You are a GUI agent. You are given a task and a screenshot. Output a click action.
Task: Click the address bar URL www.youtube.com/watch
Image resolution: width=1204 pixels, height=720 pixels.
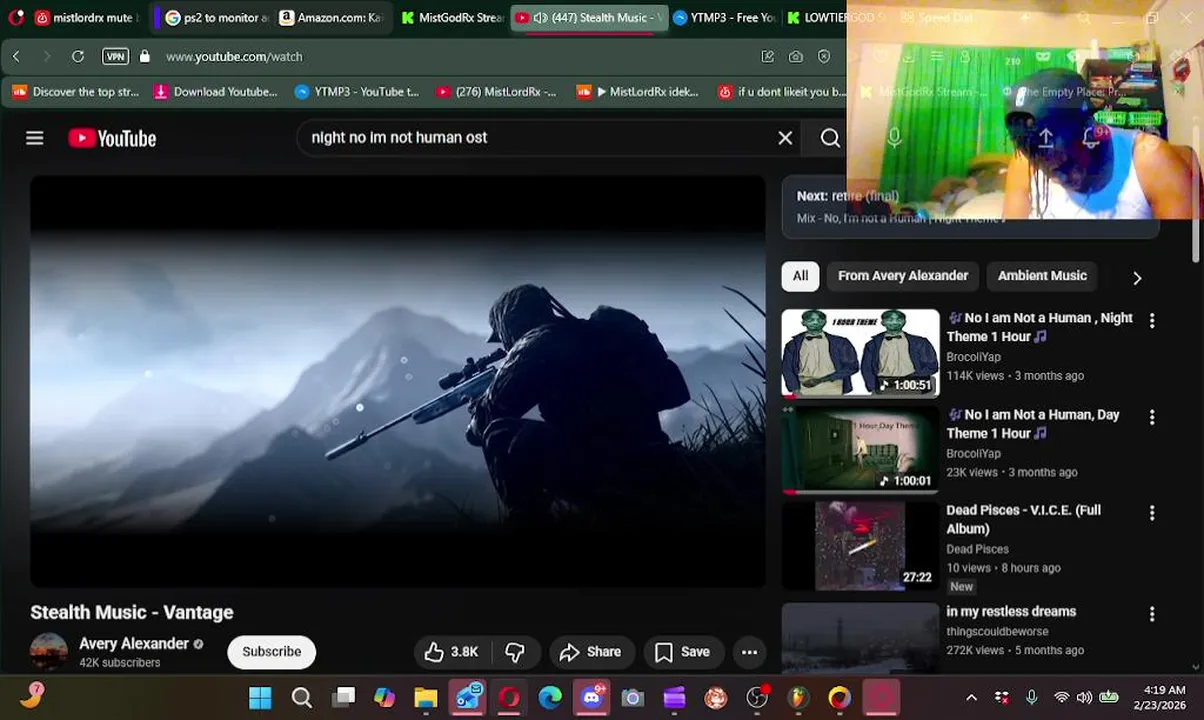[x=234, y=57]
